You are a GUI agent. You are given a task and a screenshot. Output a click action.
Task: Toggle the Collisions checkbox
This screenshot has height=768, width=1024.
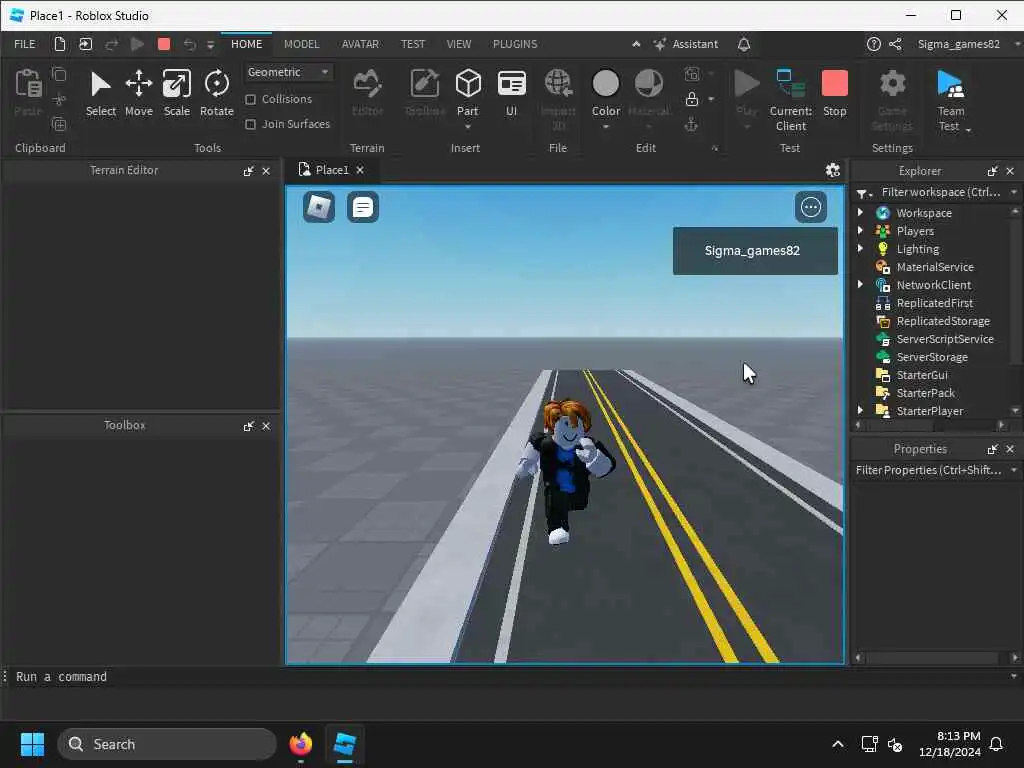pyautogui.click(x=250, y=99)
